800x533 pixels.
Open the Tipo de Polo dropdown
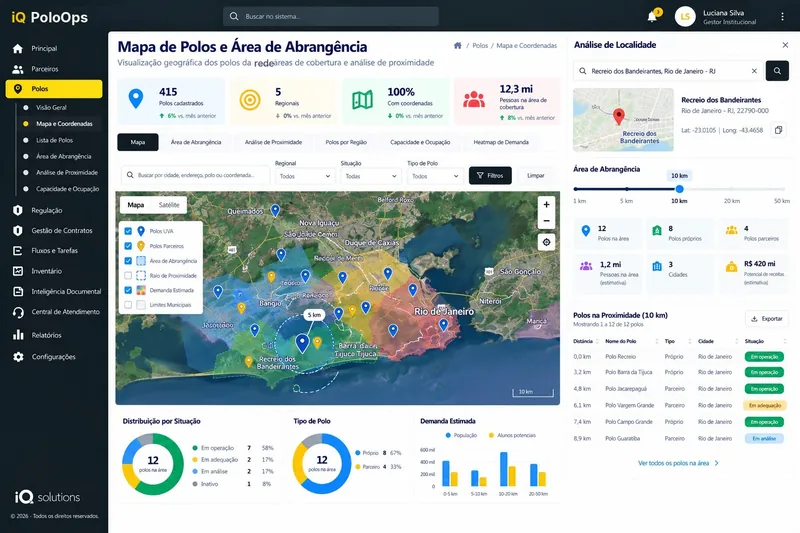435,176
